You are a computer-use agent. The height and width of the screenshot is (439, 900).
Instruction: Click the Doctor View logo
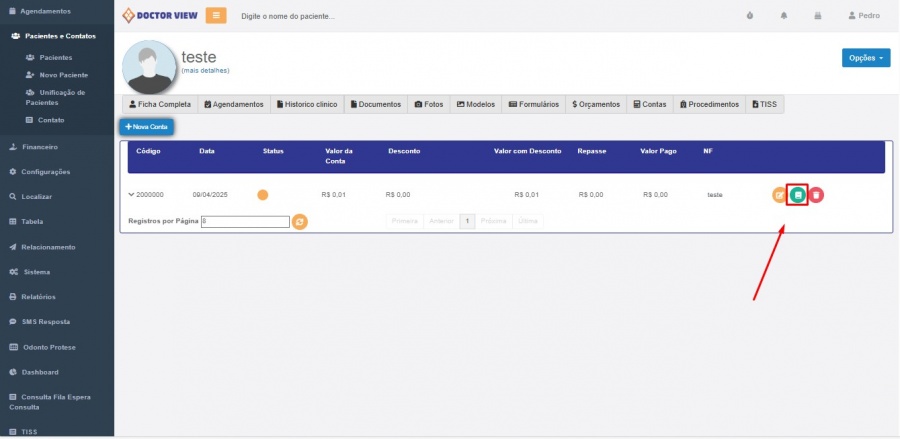(158, 16)
